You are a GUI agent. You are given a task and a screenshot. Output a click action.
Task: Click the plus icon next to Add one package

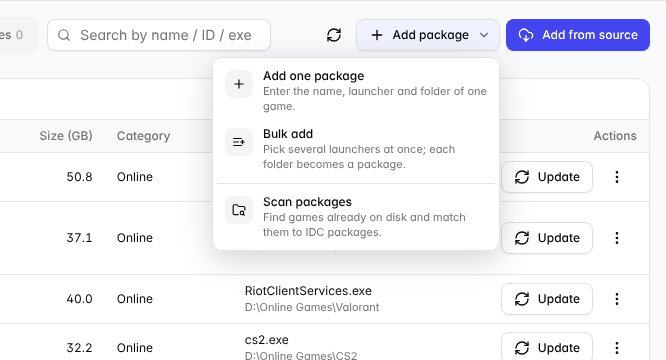[x=239, y=84]
